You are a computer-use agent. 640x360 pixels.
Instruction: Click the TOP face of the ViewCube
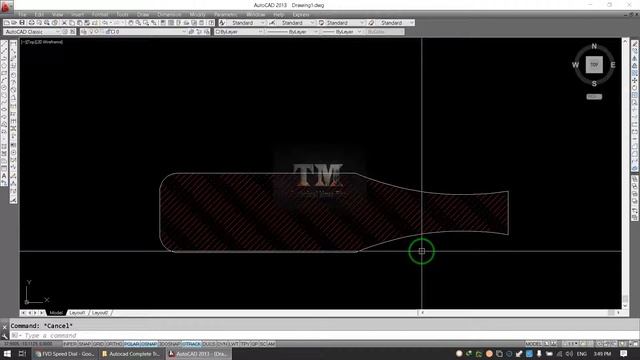[x=594, y=65]
